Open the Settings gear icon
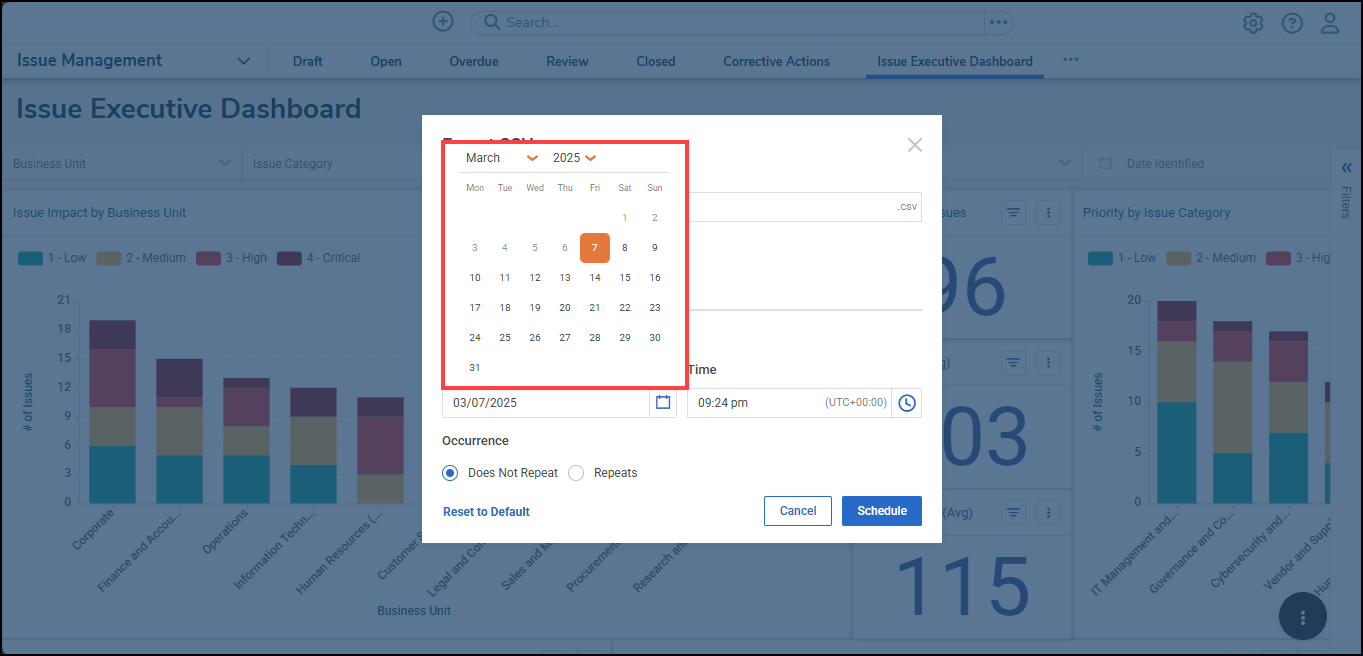 [x=1253, y=22]
